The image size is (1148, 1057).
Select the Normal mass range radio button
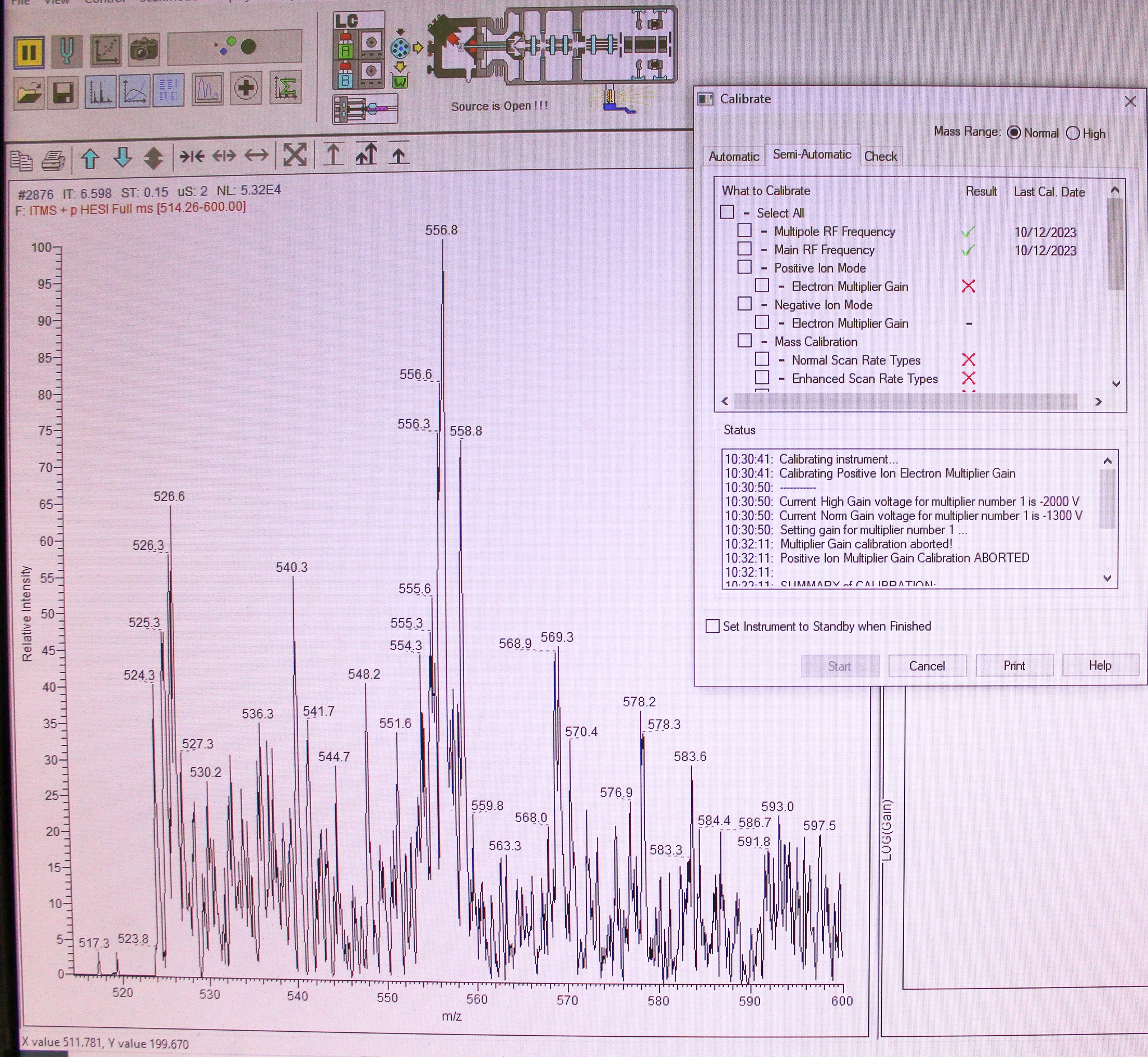[x=1013, y=133]
